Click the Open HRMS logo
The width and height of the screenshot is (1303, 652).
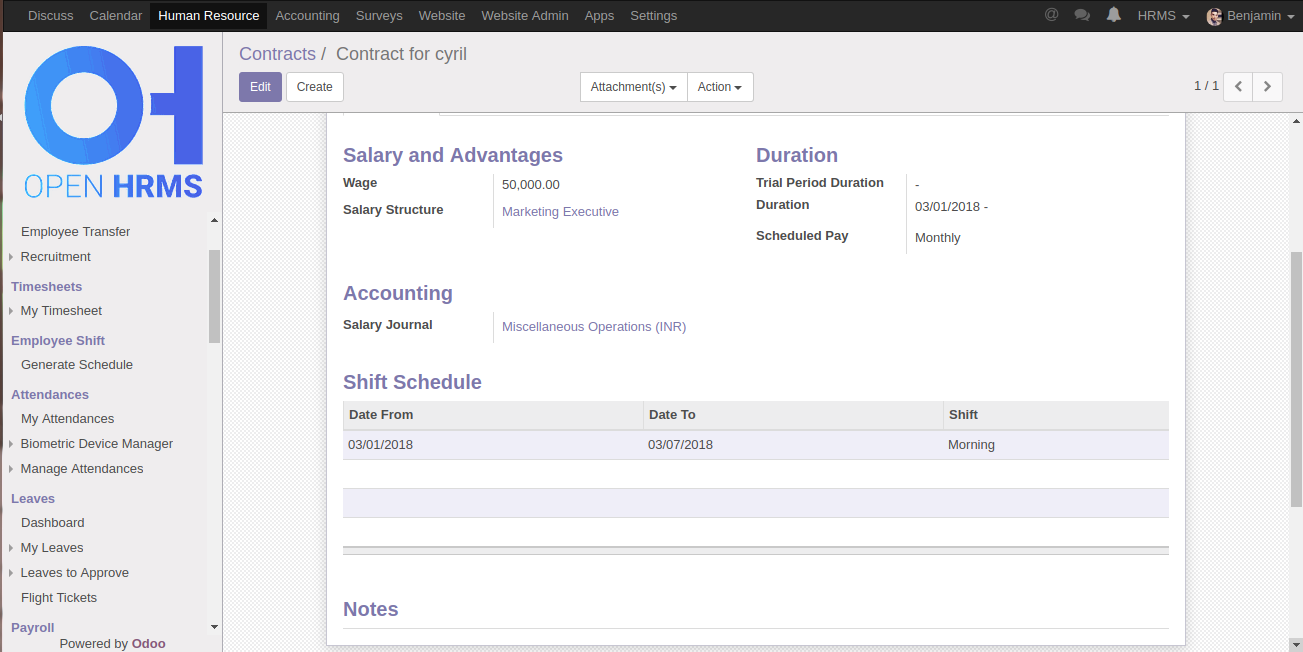pos(113,122)
